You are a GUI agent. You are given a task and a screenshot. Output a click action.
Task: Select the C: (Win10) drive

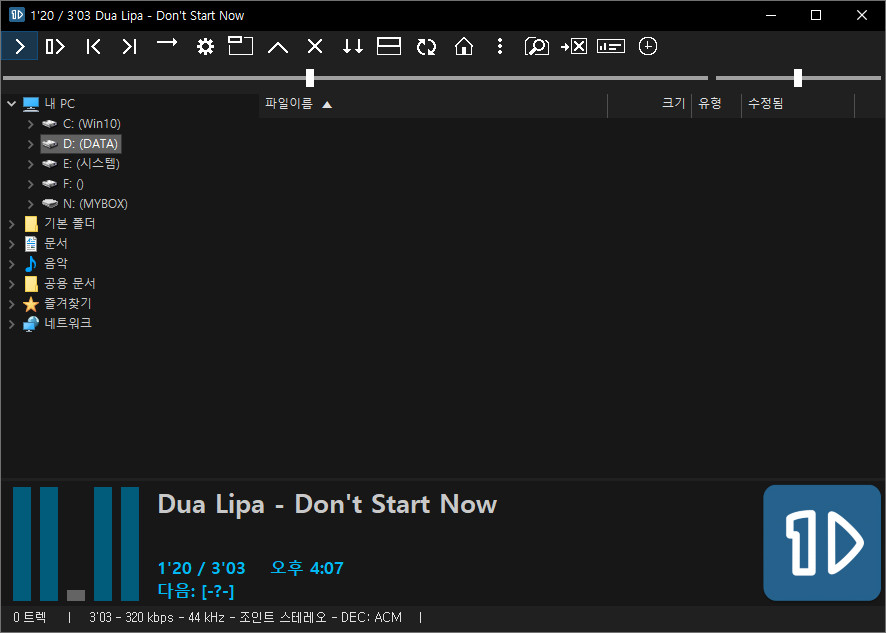tap(92, 124)
